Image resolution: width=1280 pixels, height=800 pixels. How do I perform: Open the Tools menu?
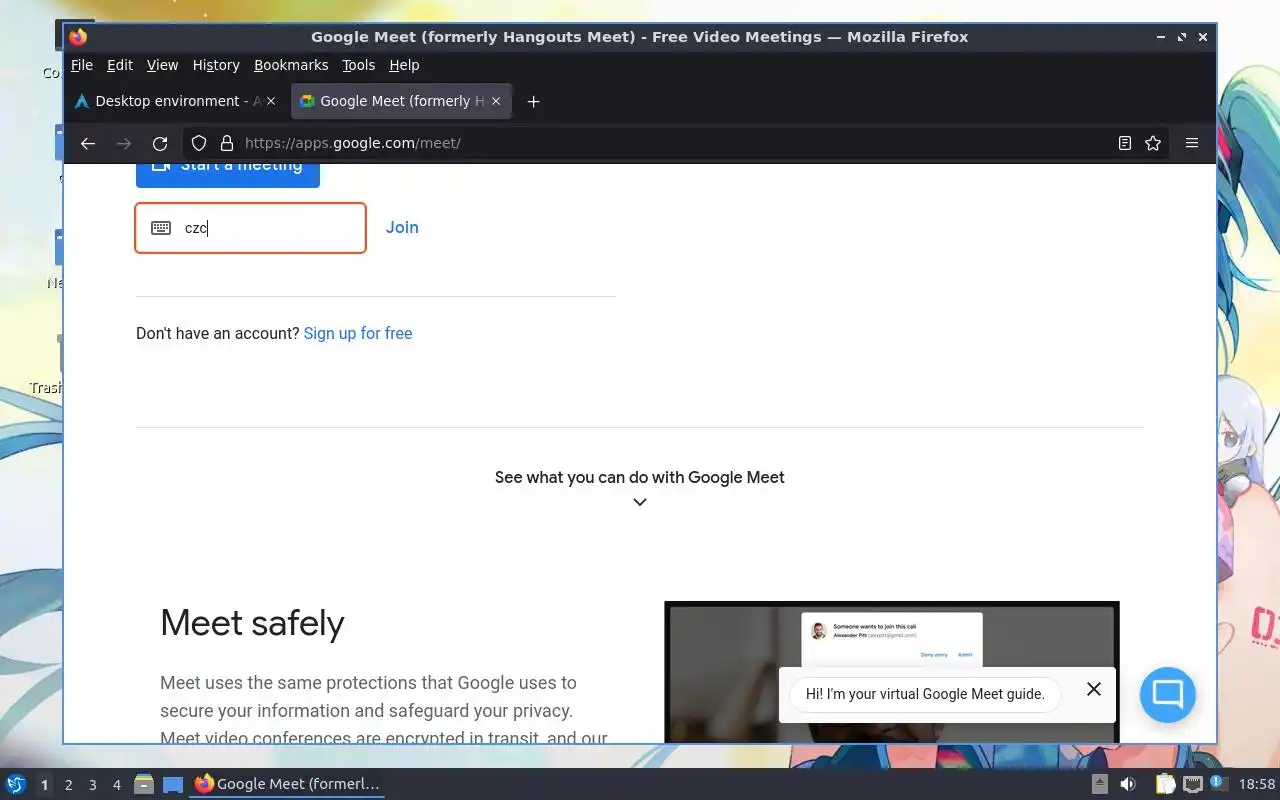click(358, 65)
